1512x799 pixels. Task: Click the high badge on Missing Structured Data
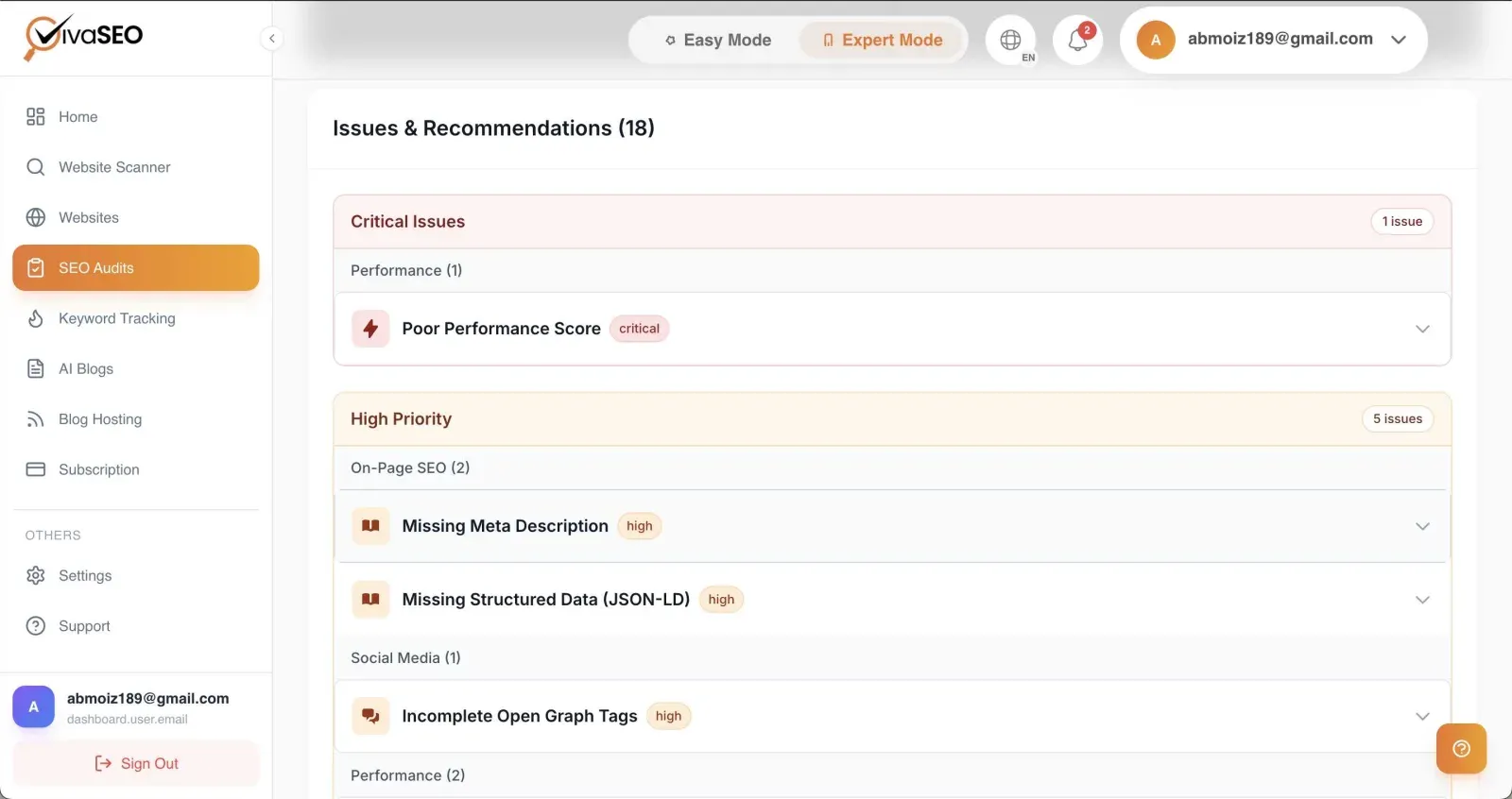click(x=721, y=600)
